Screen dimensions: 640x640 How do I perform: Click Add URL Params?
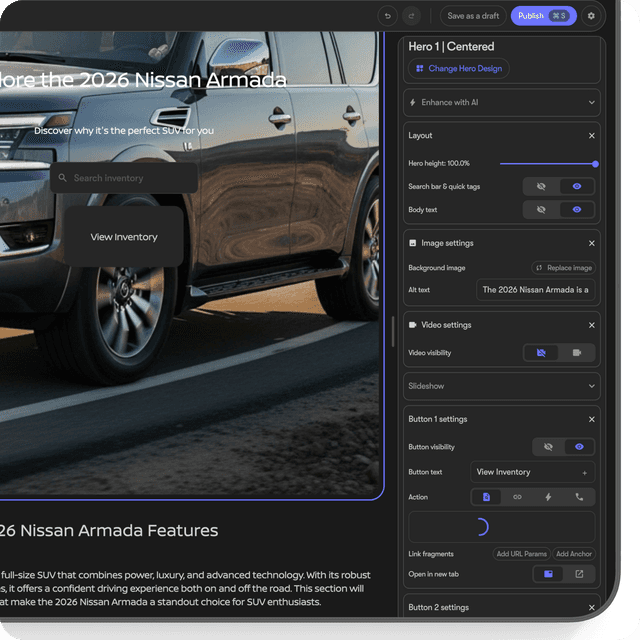pos(521,554)
